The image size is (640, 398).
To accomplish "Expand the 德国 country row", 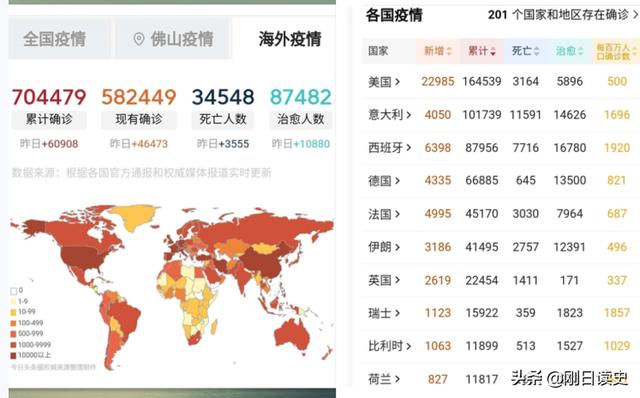I will [x=384, y=180].
